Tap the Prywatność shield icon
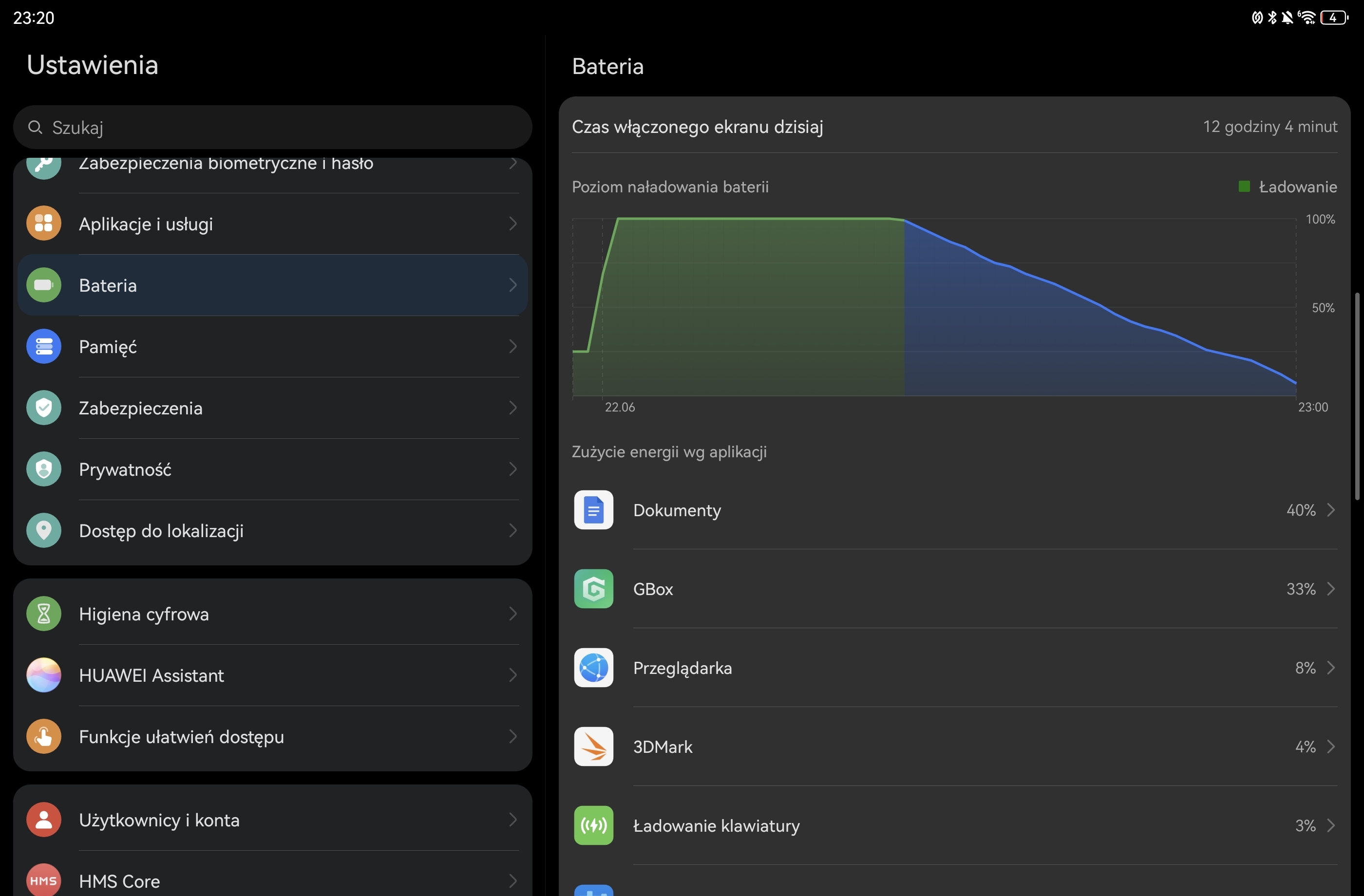1364x896 pixels. [x=43, y=468]
